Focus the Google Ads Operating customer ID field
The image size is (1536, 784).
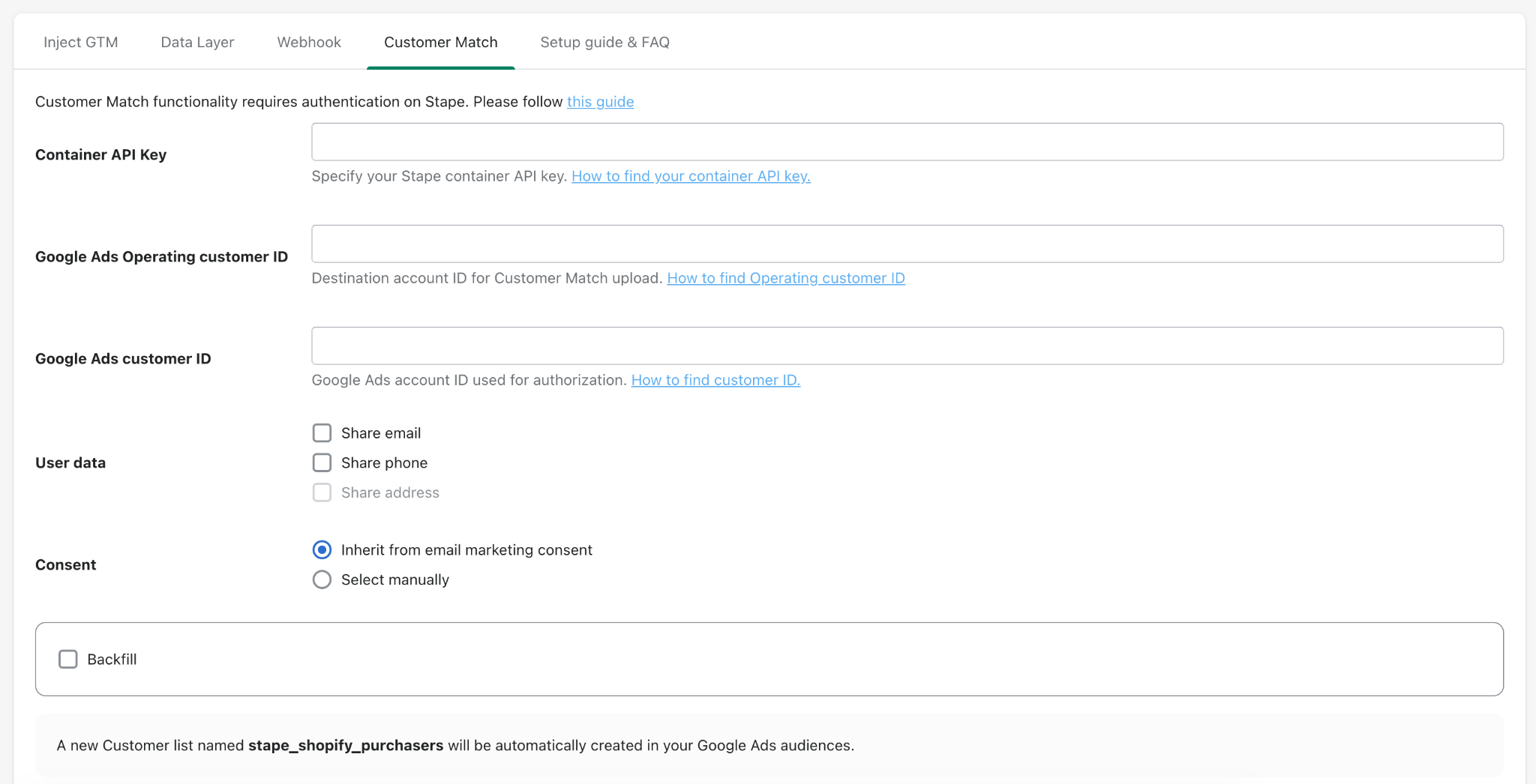click(907, 244)
